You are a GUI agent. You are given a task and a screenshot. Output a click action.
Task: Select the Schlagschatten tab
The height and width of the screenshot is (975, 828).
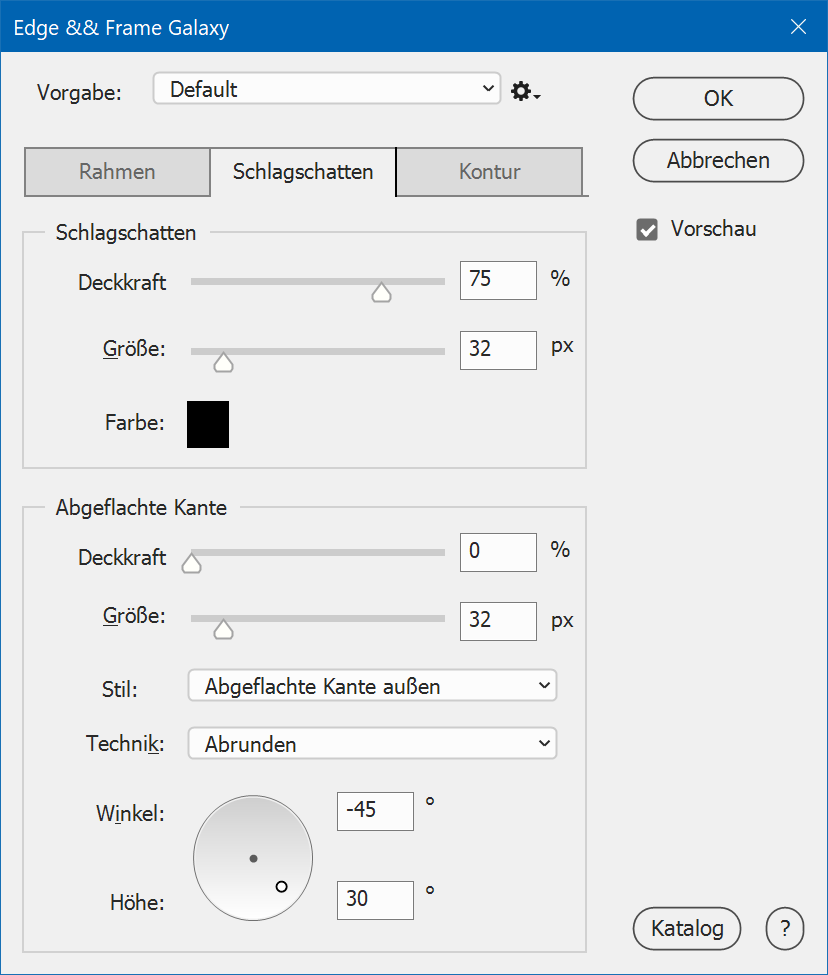coord(303,172)
